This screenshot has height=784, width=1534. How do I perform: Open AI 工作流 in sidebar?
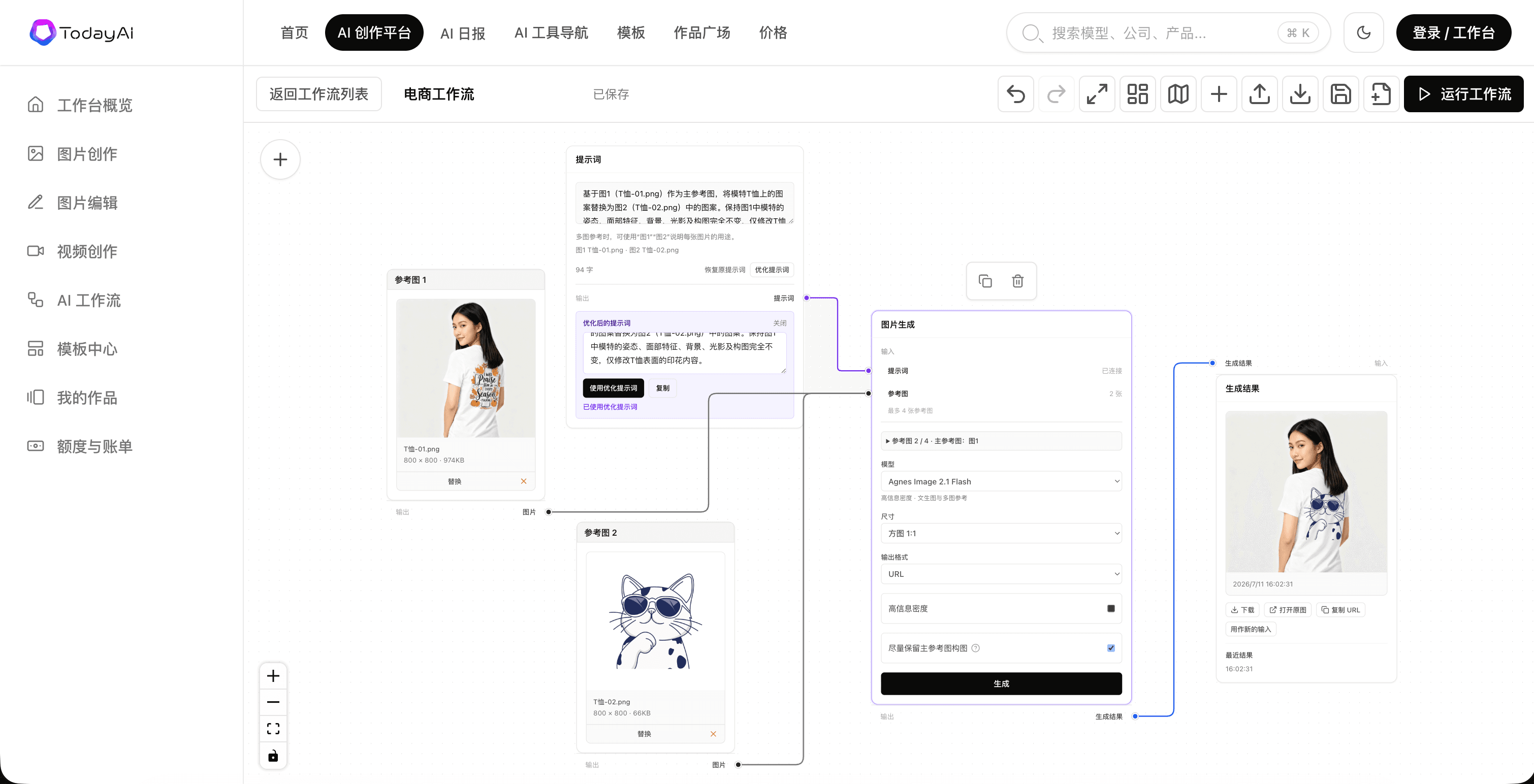pyautogui.click(x=75, y=301)
